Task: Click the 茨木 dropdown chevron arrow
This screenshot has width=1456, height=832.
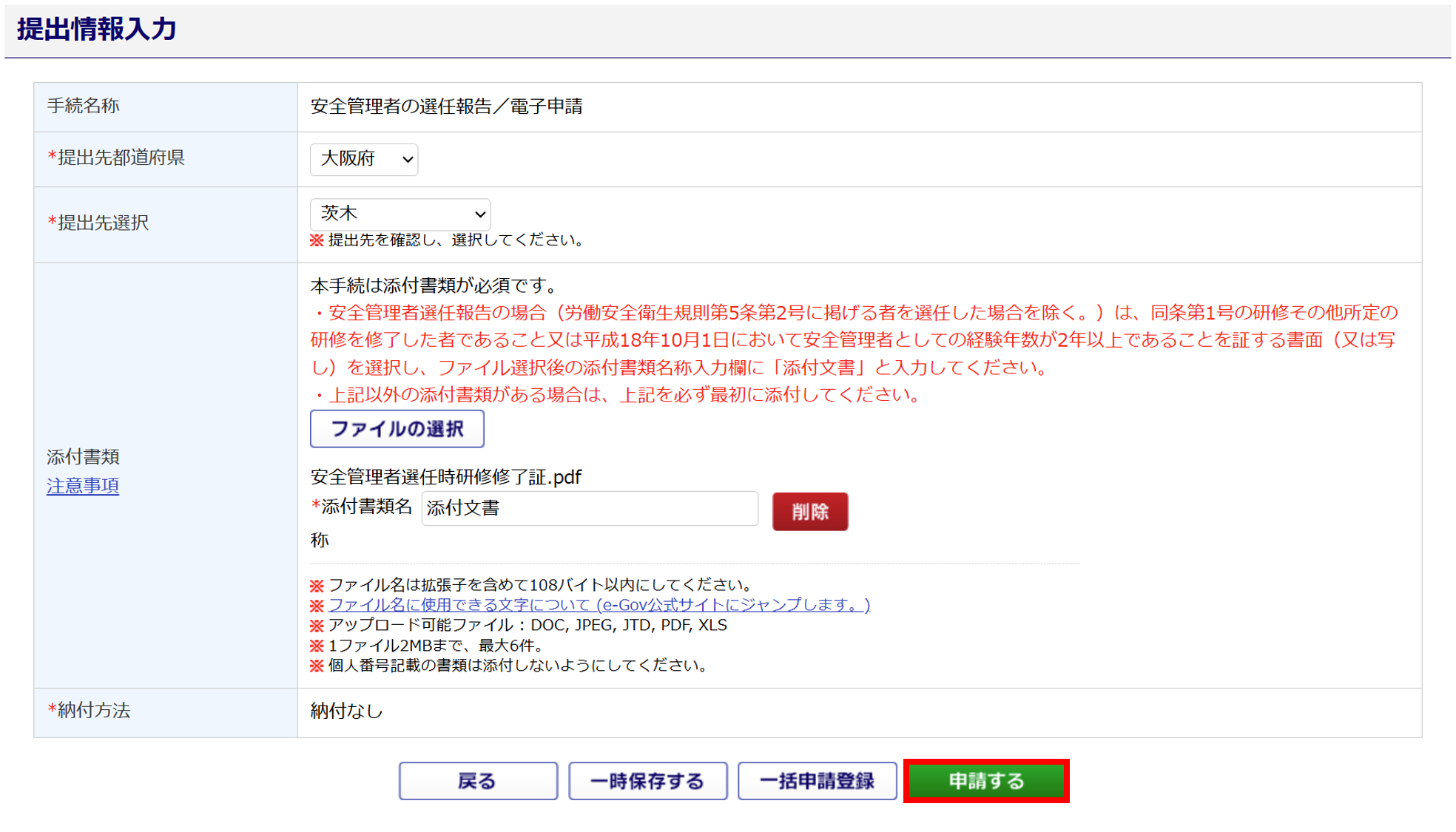Action: 479,214
